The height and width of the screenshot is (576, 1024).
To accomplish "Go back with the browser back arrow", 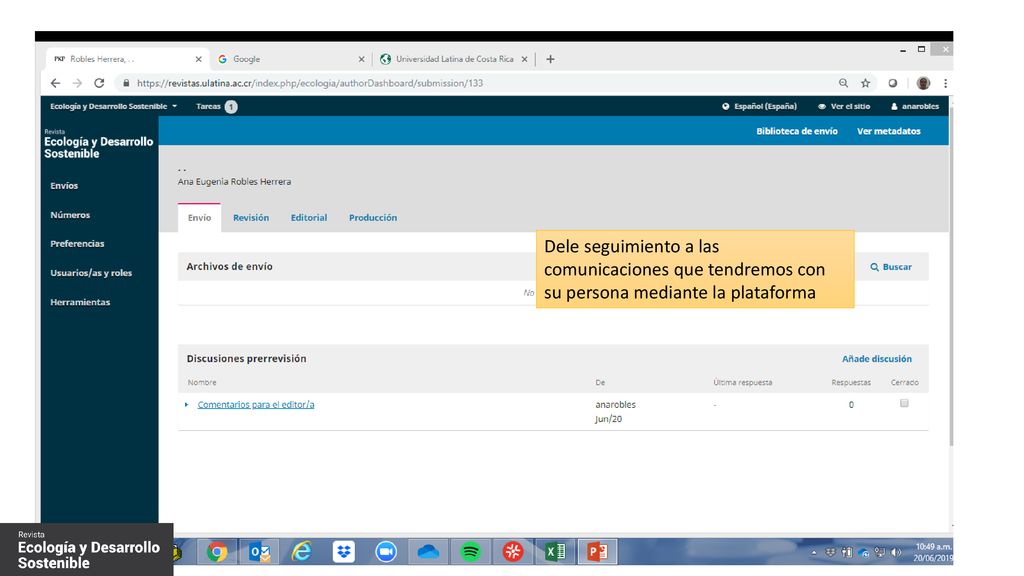I will click(x=56, y=83).
